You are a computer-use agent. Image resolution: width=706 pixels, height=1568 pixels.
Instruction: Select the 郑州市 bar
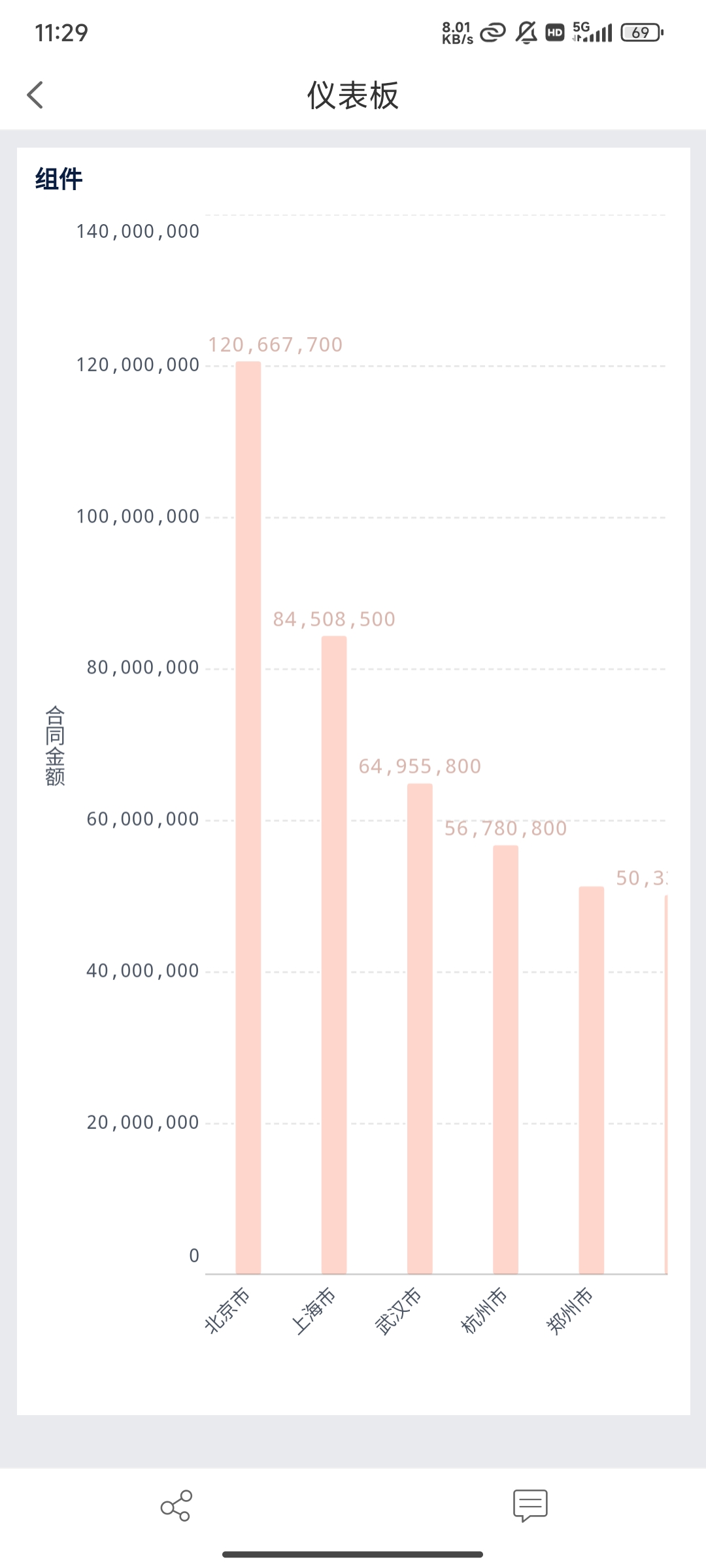coord(591,1079)
